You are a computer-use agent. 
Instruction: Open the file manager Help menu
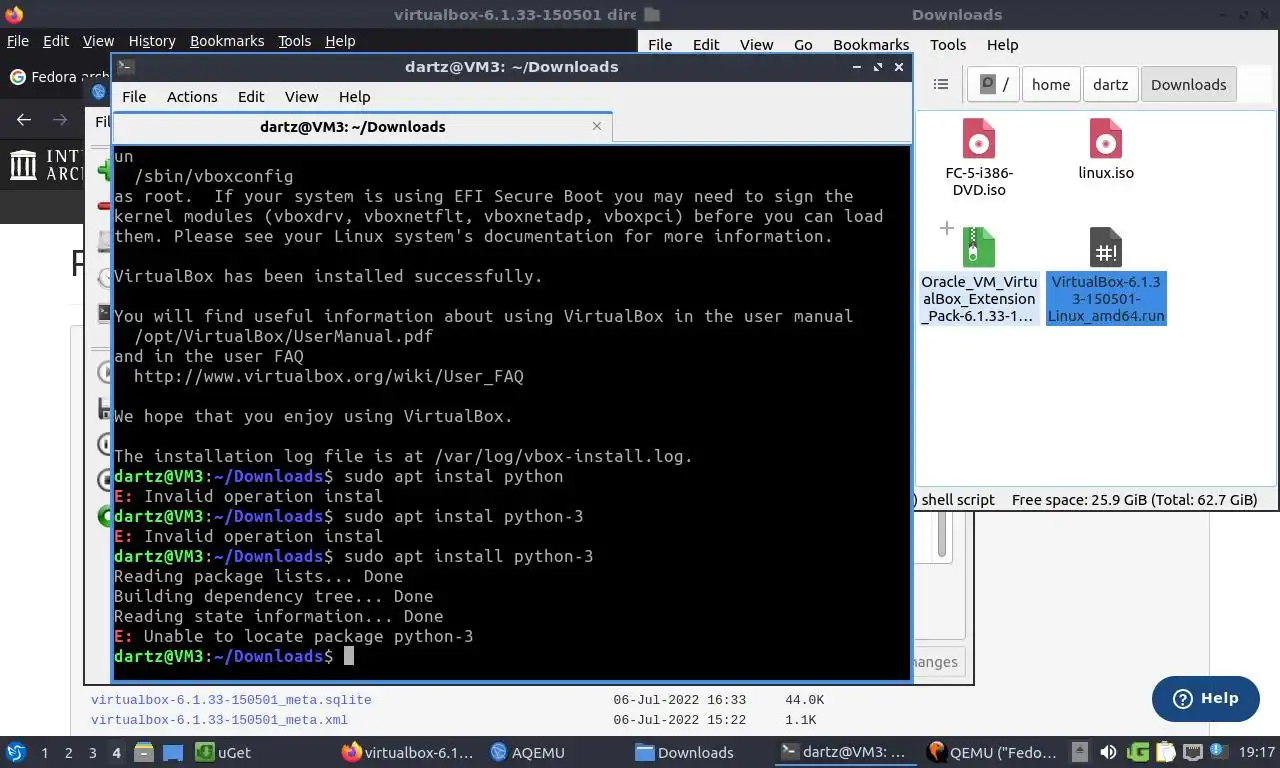click(1002, 44)
